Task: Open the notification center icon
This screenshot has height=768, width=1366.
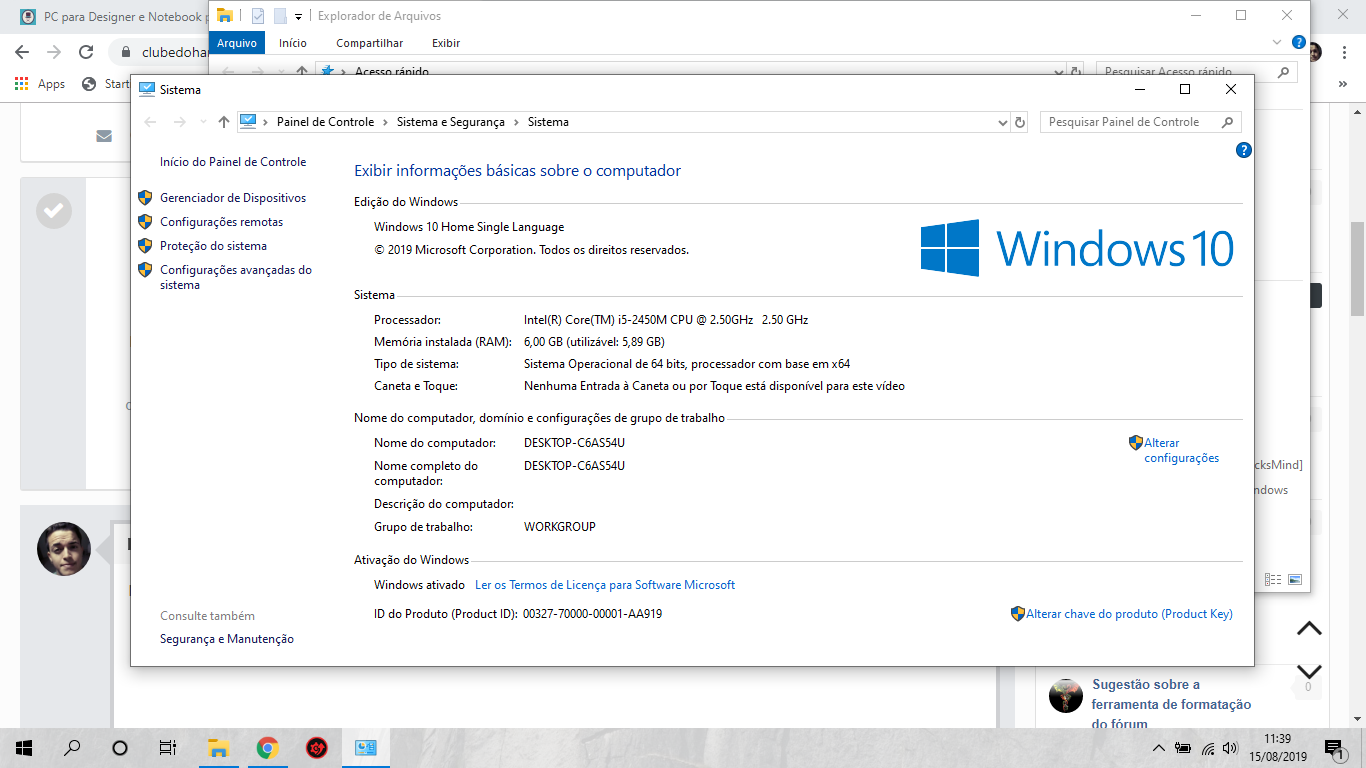Action: (1334, 748)
